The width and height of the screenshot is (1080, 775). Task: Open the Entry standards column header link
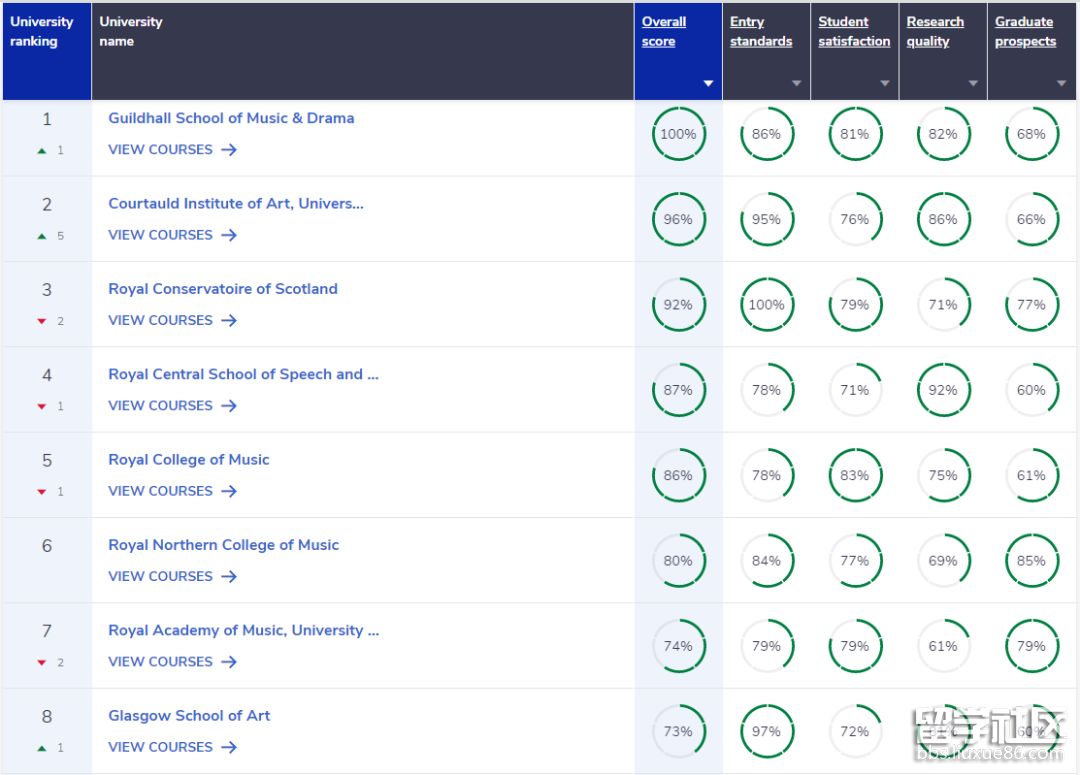(x=760, y=31)
